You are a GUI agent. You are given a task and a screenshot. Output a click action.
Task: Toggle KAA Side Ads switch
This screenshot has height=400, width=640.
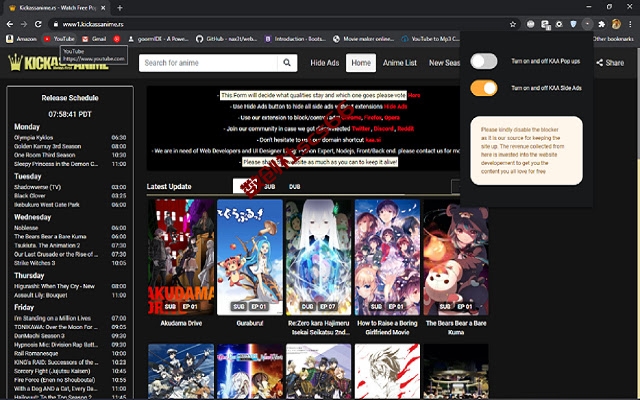click(484, 88)
